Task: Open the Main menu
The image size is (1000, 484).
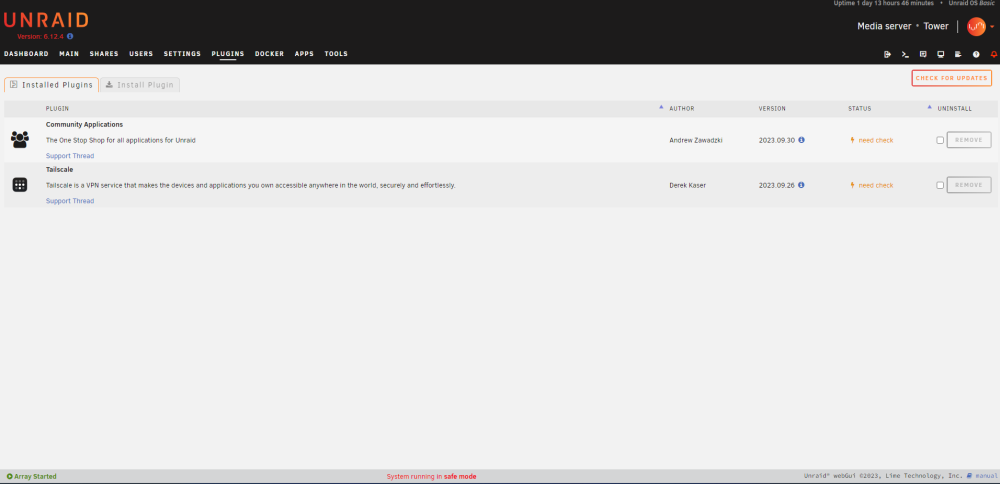Action: [x=69, y=54]
